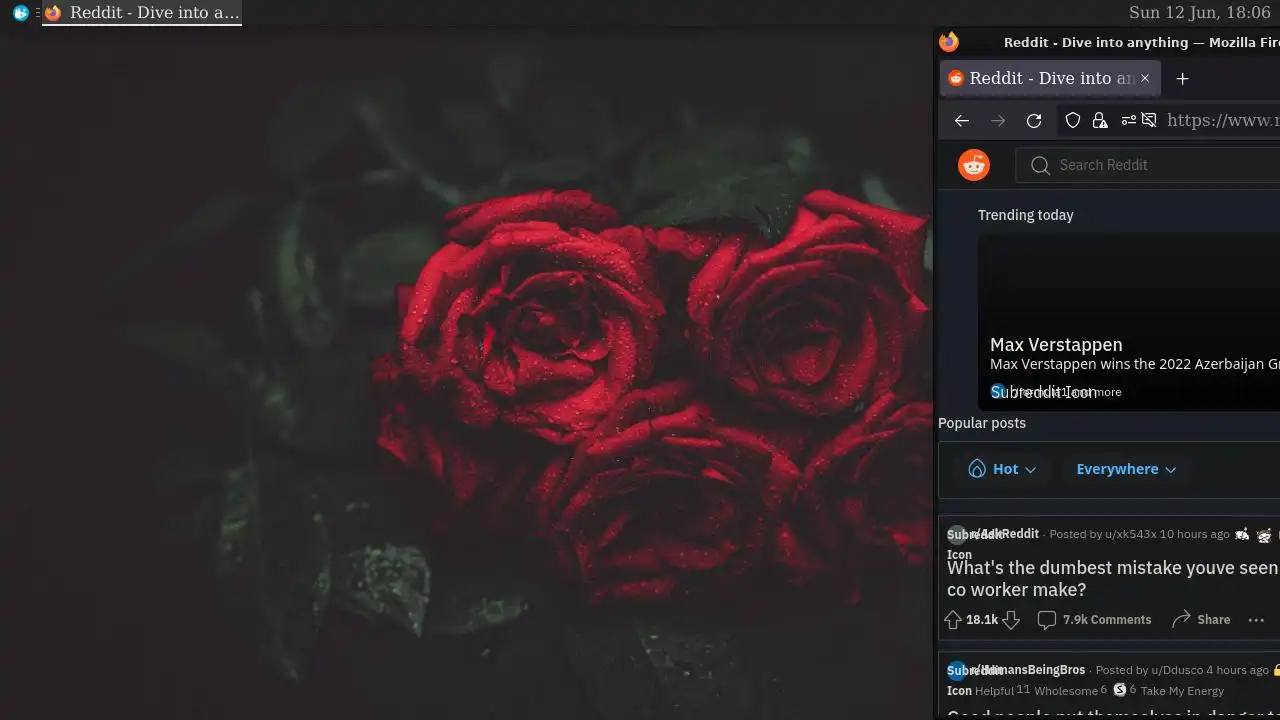Viewport: 1280px width, 720px height.
Task: Click the second award icon on the AskReddit post
Action: pyautogui.click(x=1264, y=535)
